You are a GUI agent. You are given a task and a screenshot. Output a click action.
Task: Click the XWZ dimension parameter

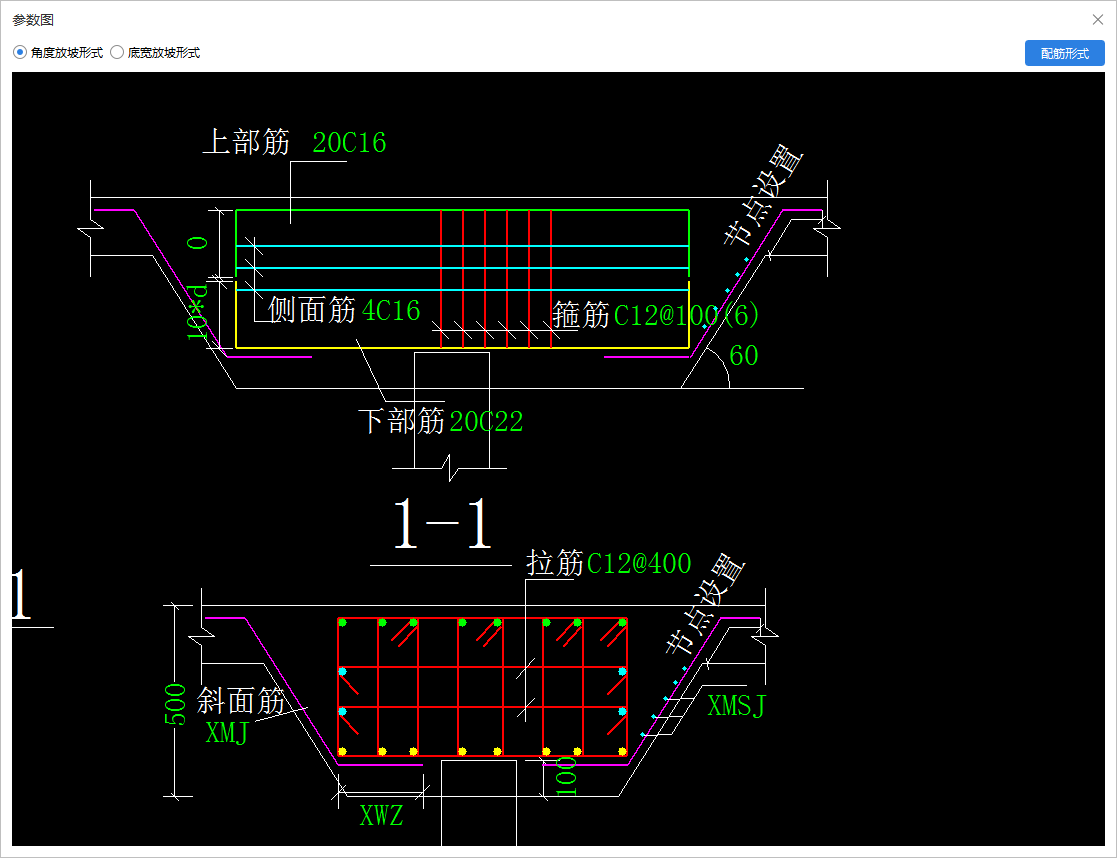[x=381, y=815]
